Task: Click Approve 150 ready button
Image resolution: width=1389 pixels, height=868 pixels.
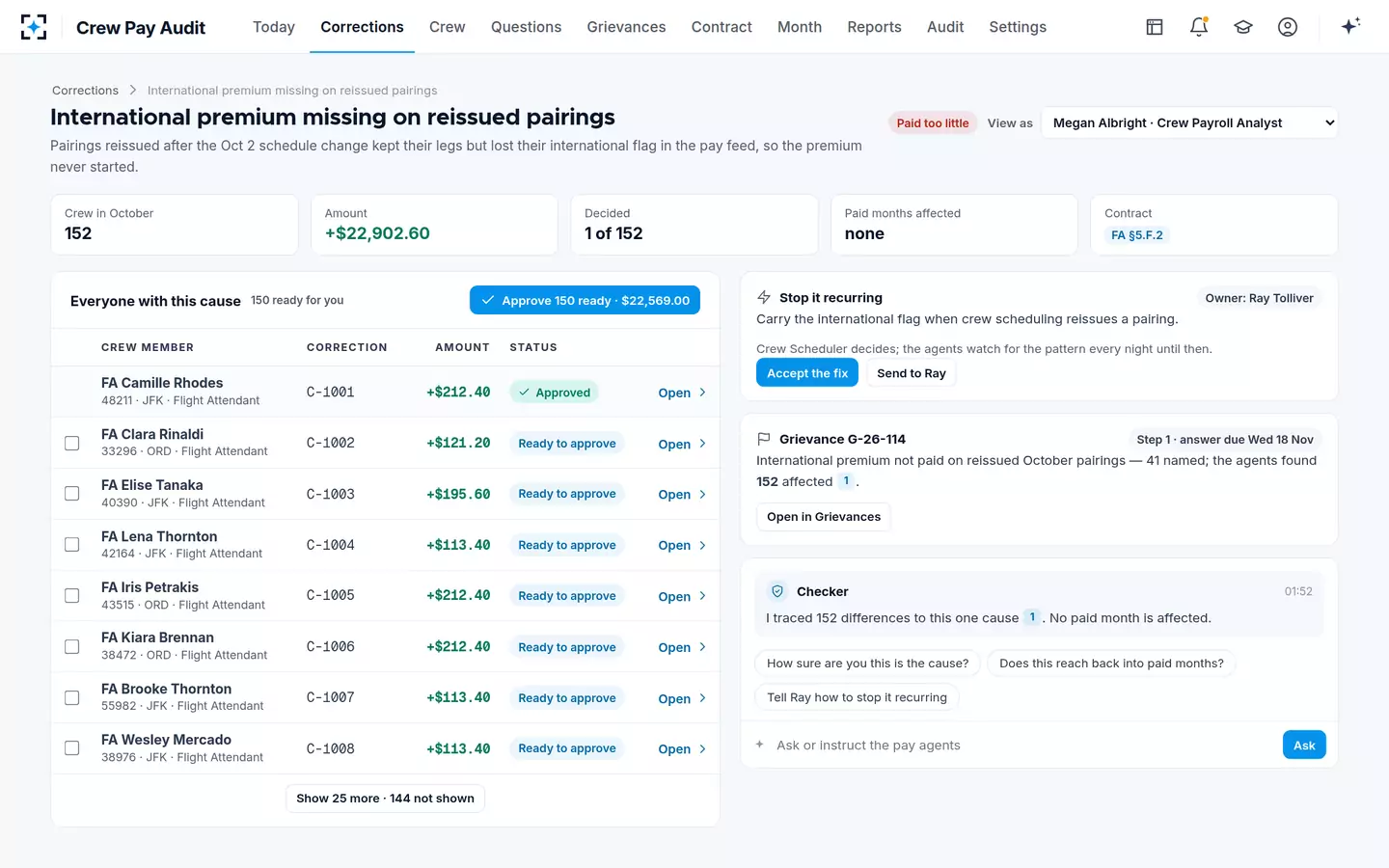Action: (585, 300)
